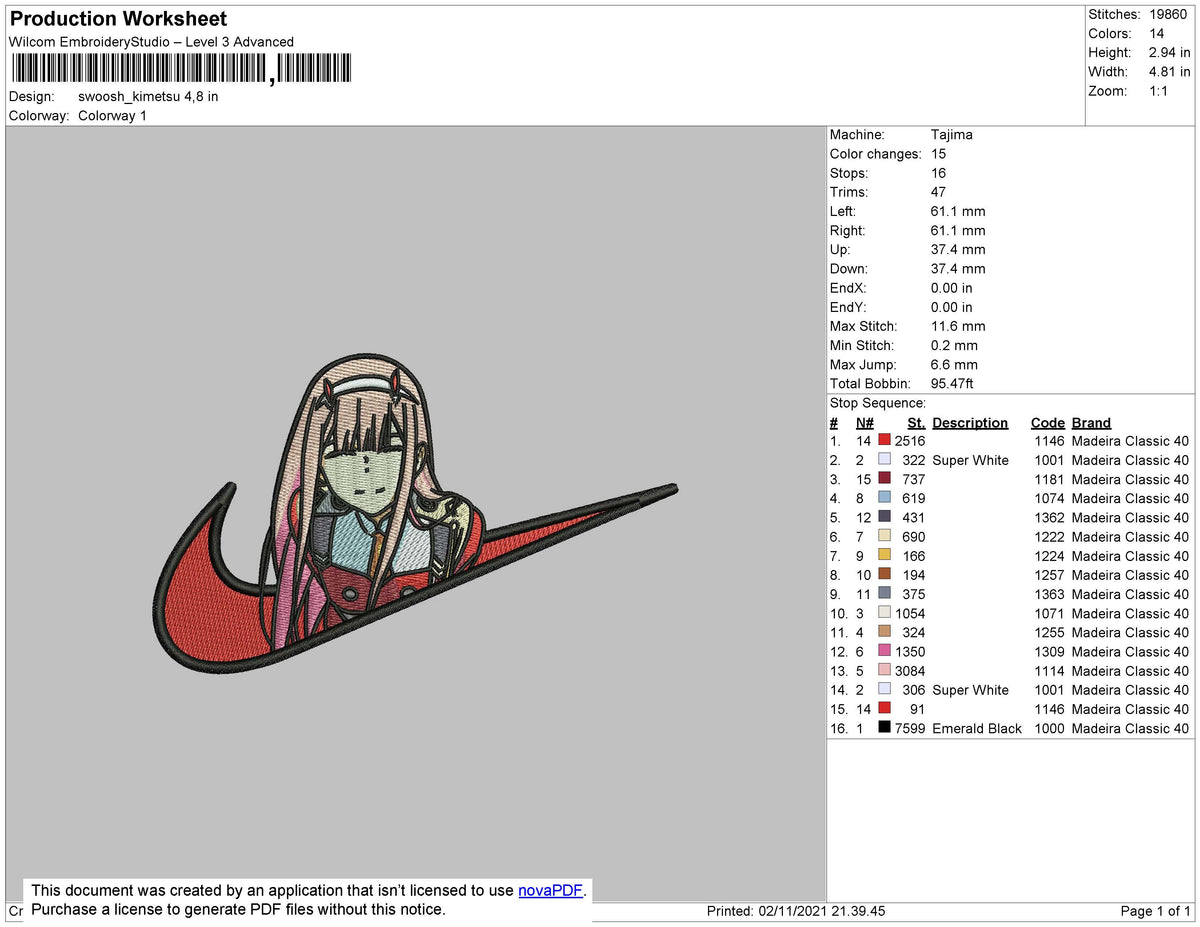Select the red color swatch for stop 1
The image size is (1200, 927).
point(884,440)
